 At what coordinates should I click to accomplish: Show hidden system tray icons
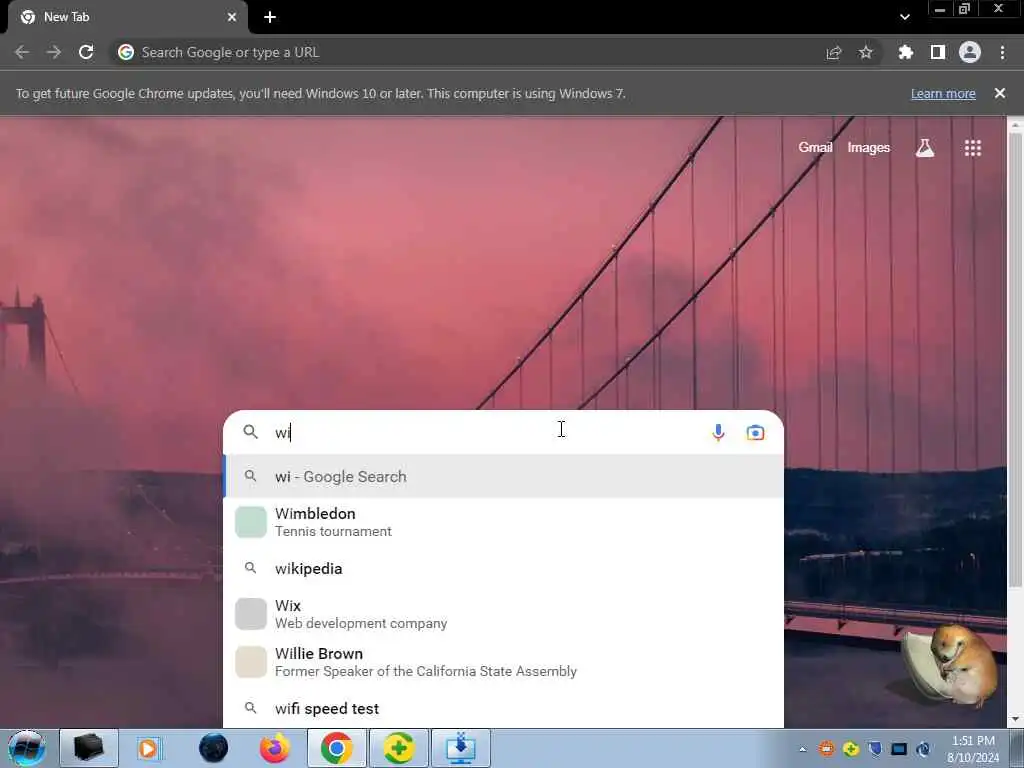[x=803, y=749]
